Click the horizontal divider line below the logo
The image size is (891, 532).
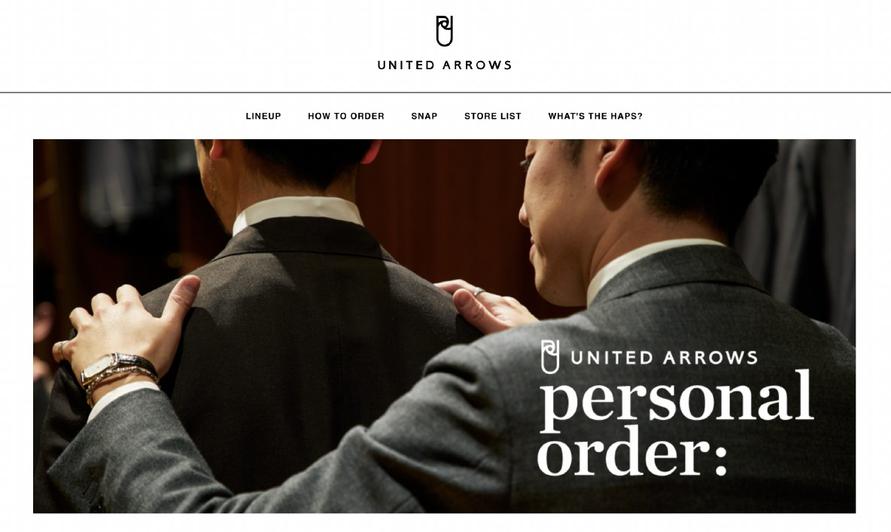click(x=446, y=92)
